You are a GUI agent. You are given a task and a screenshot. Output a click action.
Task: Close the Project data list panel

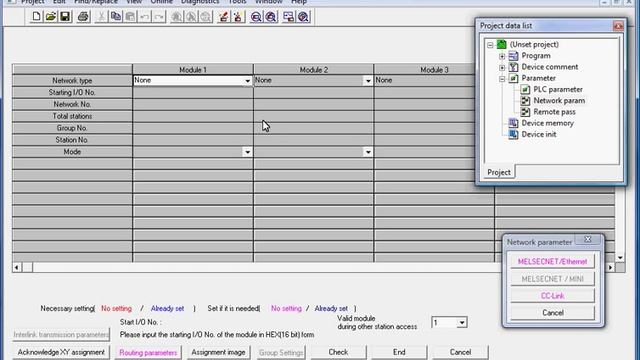click(618, 26)
